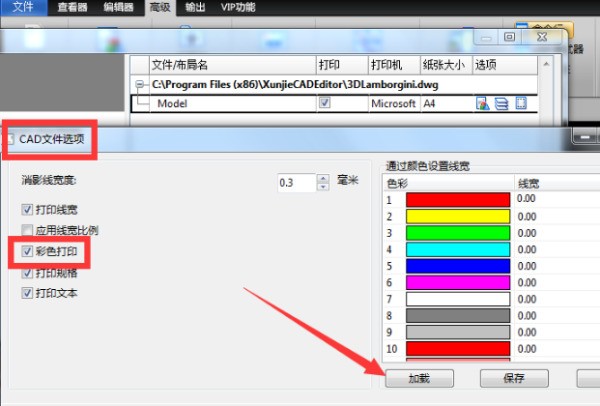Select the cyan swatch of color 4
The image size is (600, 406).
pyautogui.click(x=458, y=249)
